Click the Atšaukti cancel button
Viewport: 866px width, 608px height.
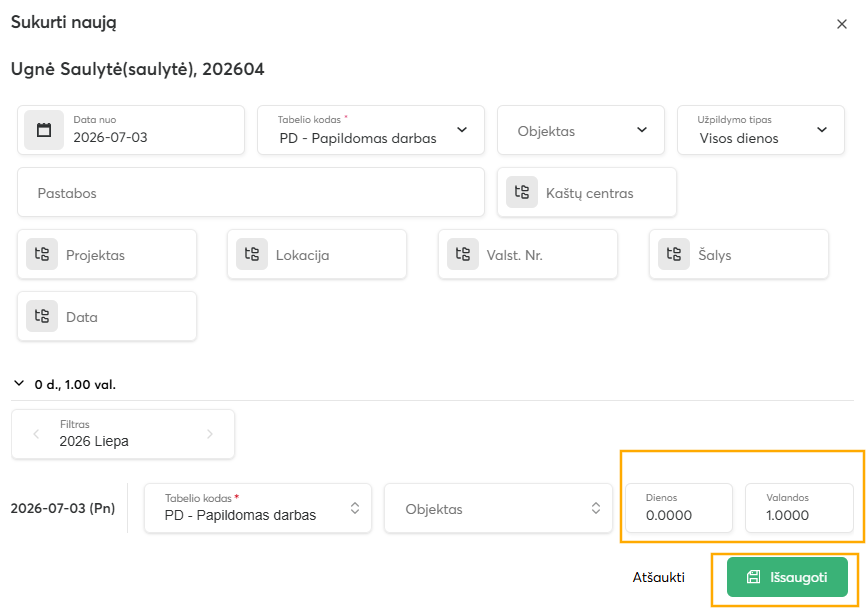coord(658,577)
